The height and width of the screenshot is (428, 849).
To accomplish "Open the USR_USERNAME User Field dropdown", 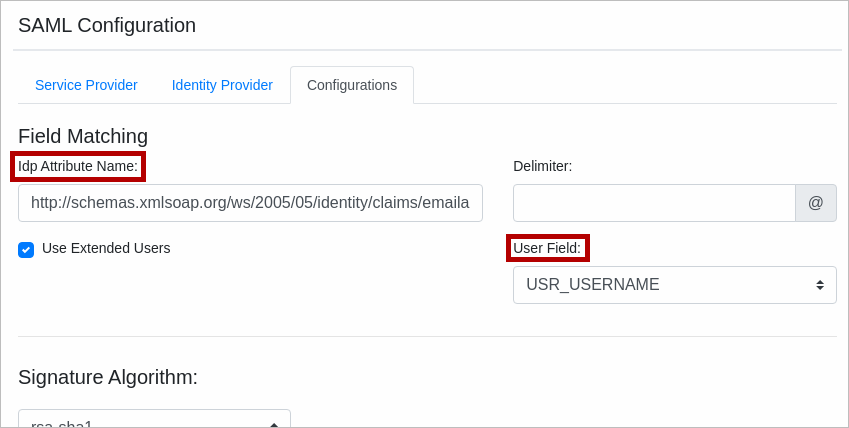I will click(660, 285).
